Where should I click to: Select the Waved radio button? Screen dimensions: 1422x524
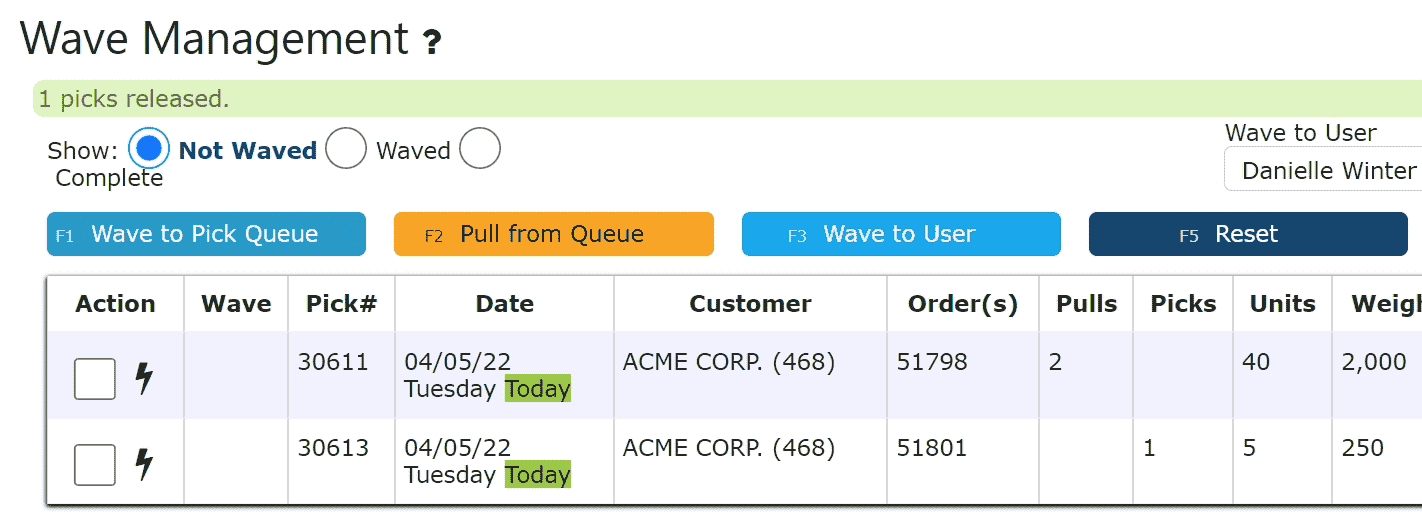coord(346,149)
